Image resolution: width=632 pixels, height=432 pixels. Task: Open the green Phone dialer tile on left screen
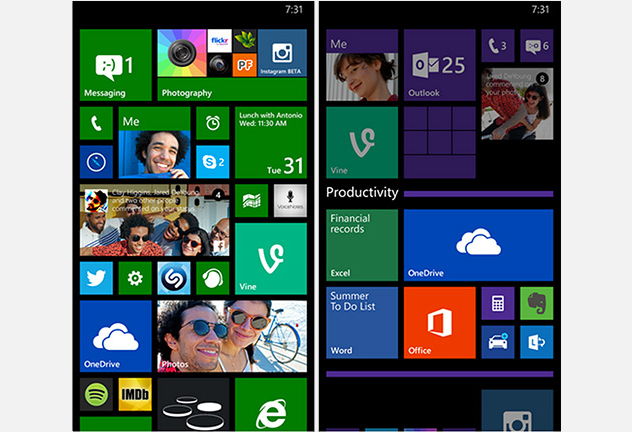click(96, 123)
